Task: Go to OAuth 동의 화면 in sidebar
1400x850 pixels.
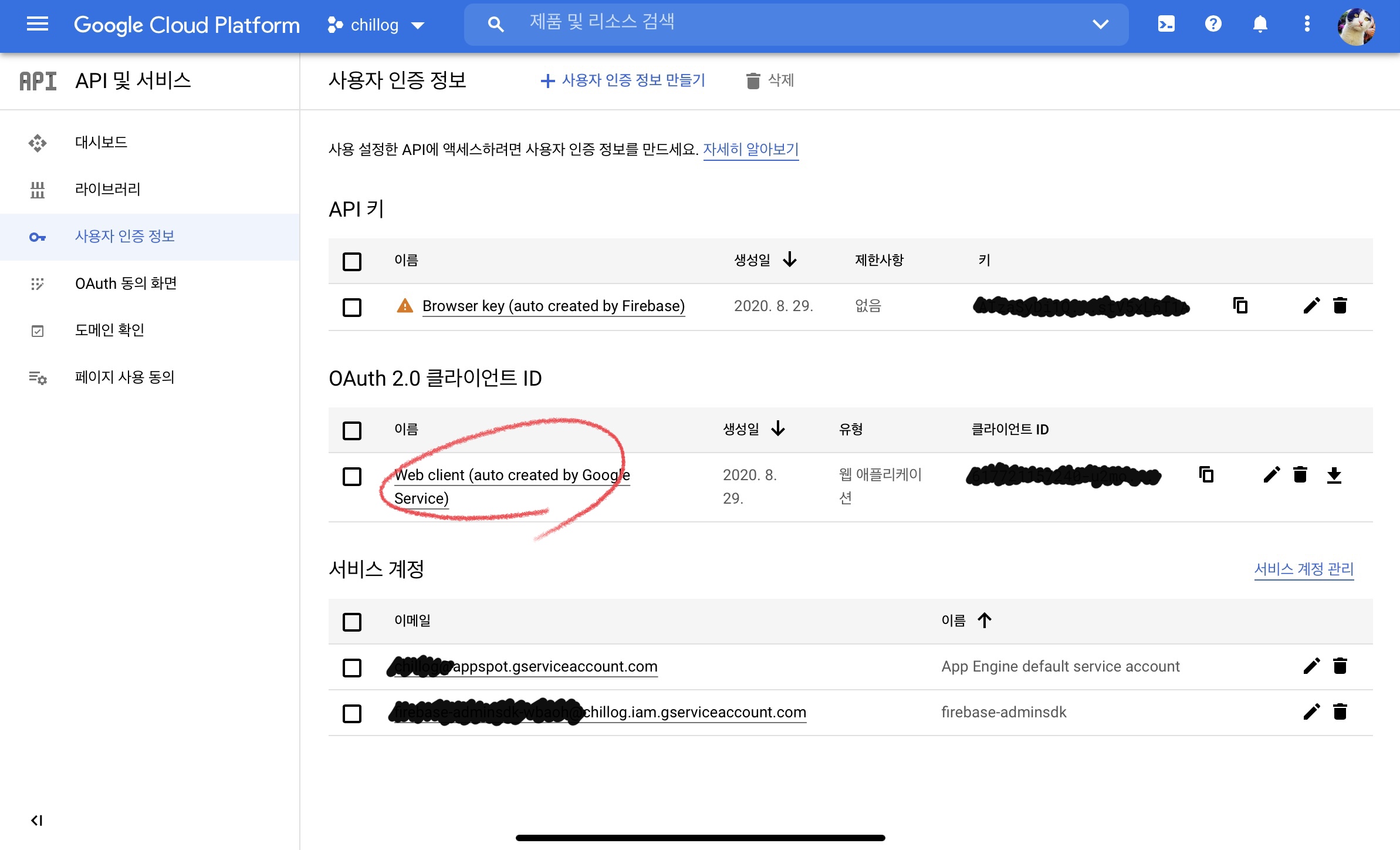Action: pyautogui.click(x=126, y=284)
